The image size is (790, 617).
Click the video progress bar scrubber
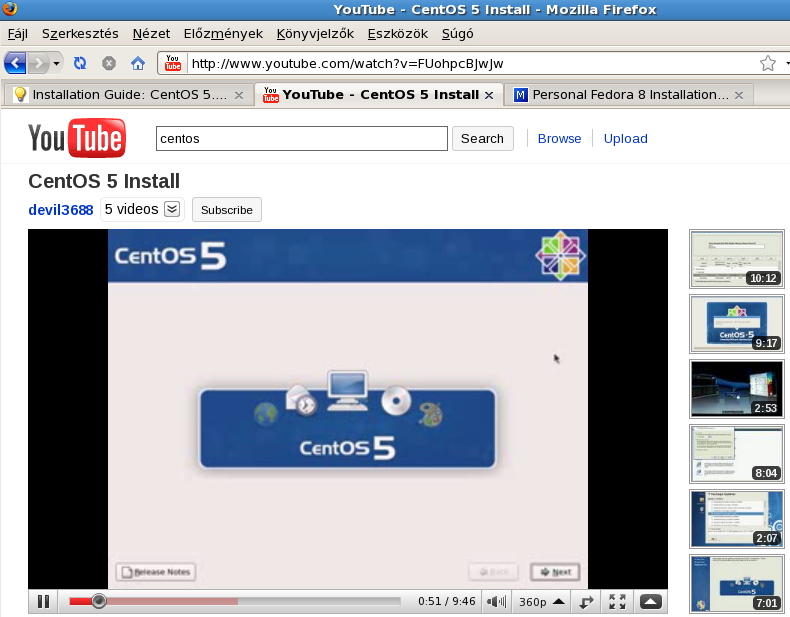point(98,601)
